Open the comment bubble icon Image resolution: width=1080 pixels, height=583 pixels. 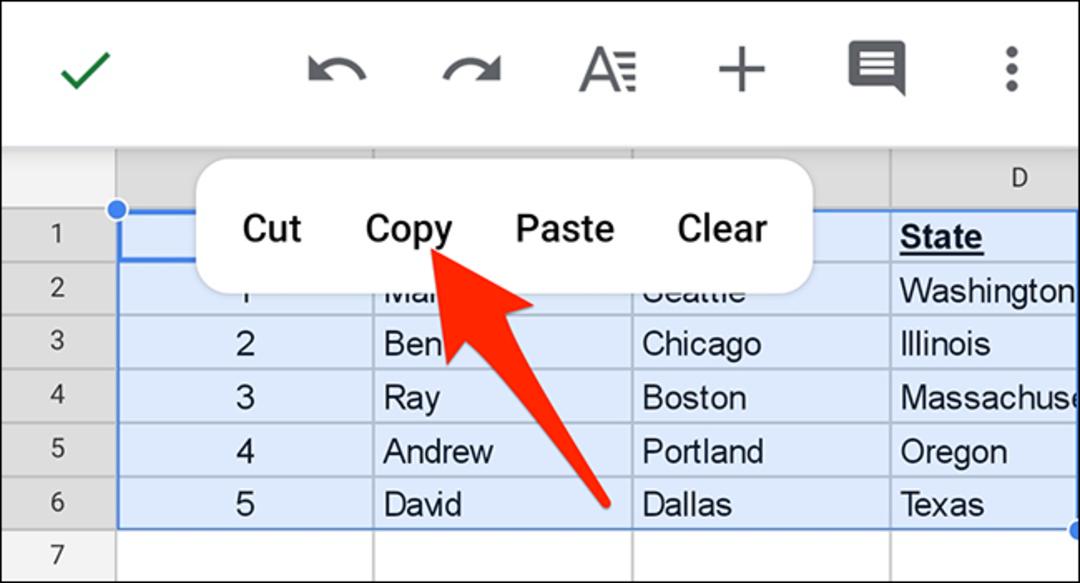click(x=877, y=68)
